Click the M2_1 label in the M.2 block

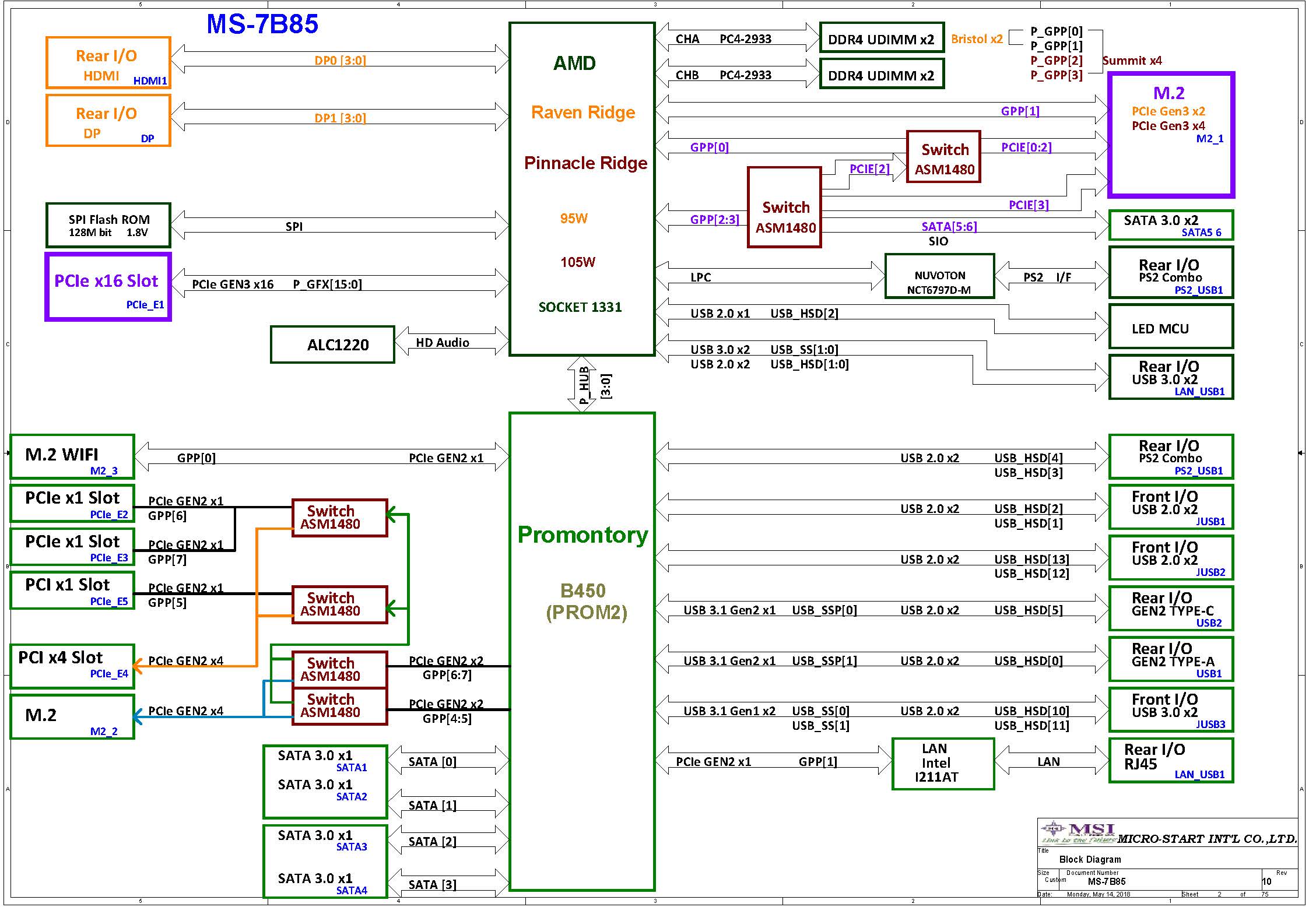point(1210,139)
